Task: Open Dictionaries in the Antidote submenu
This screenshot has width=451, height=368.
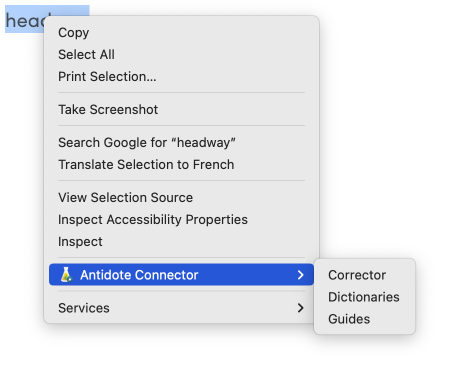Action: pos(364,297)
